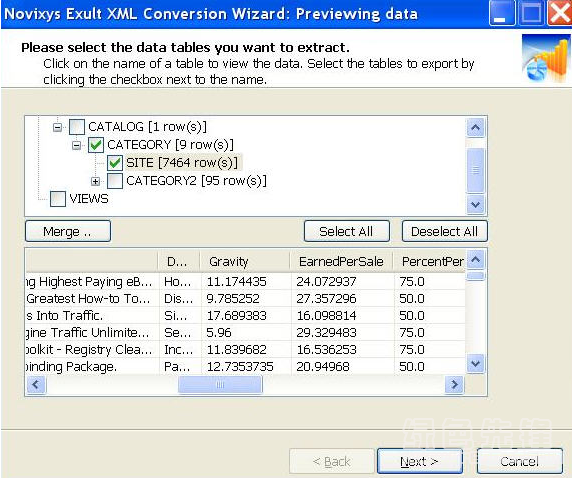This screenshot has width=572, height=478.
Task: Select CATEGORY2 [95 row(s)] table name
Action: [x=196, y=181]
